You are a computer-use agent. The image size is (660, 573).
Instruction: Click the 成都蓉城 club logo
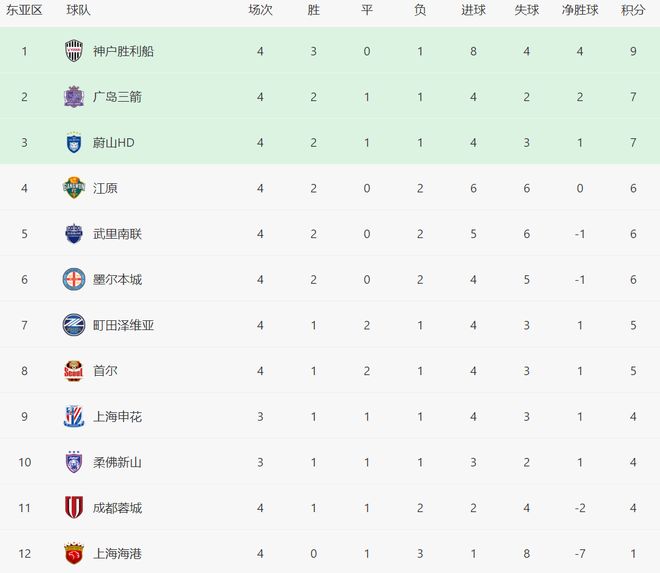click(x=74, y=507)
